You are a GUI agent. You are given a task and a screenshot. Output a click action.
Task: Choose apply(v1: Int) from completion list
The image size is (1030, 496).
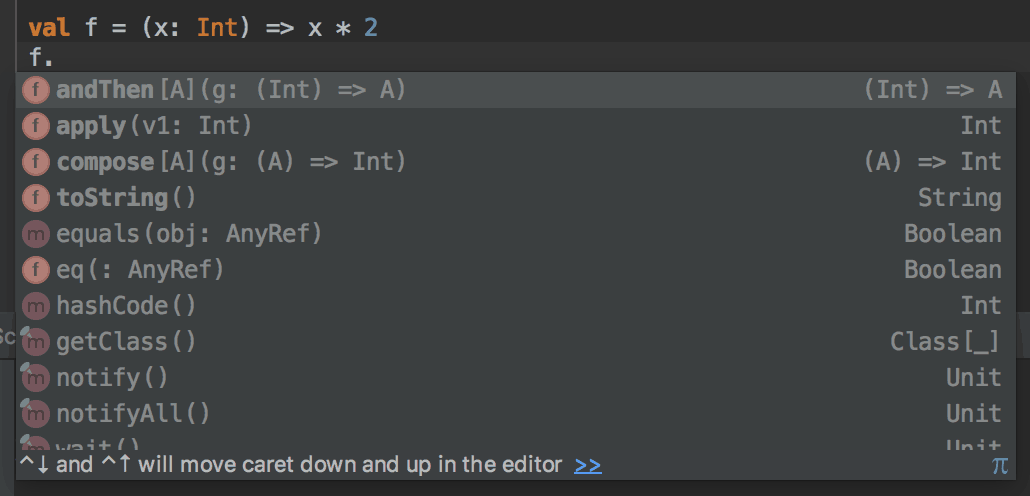154,126
